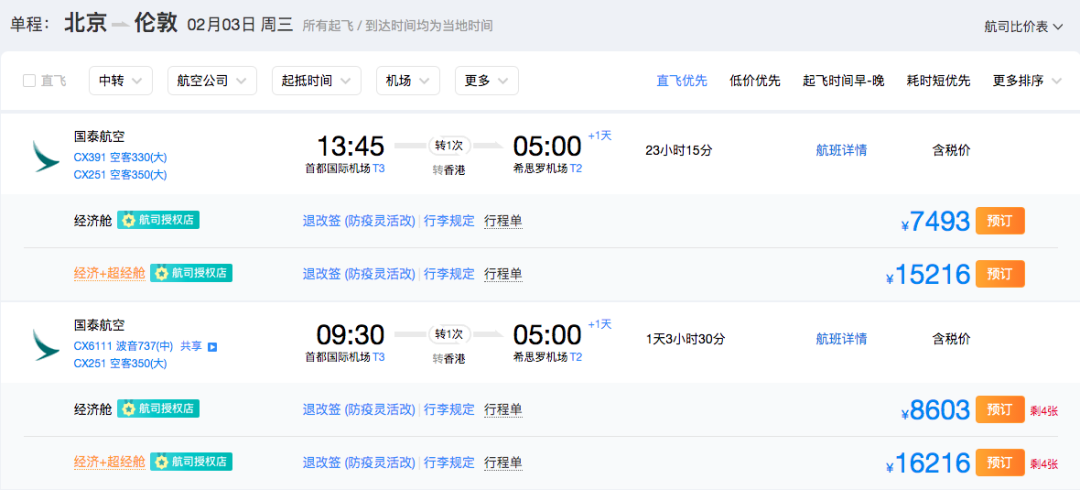
Task: Expand the 更多 filter dropdown
Action: click(487, 81)
